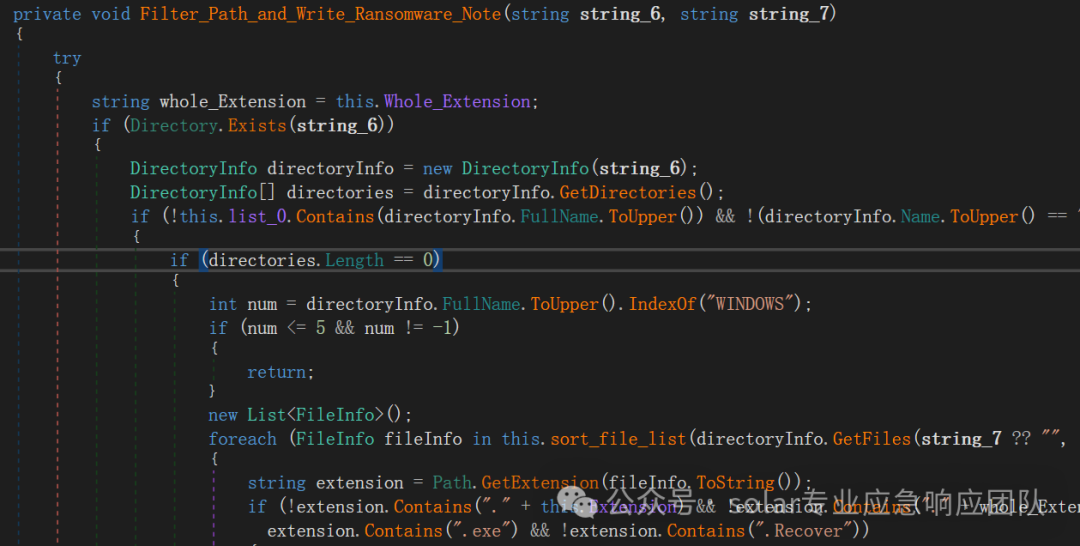Click the 'extension' variable in its string declaration
This screenshot has height=546, width=1080.
(x=360, y=483)
